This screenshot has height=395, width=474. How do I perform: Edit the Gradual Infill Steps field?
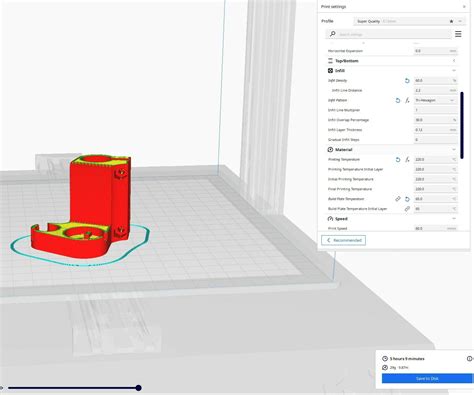(435, 140)
